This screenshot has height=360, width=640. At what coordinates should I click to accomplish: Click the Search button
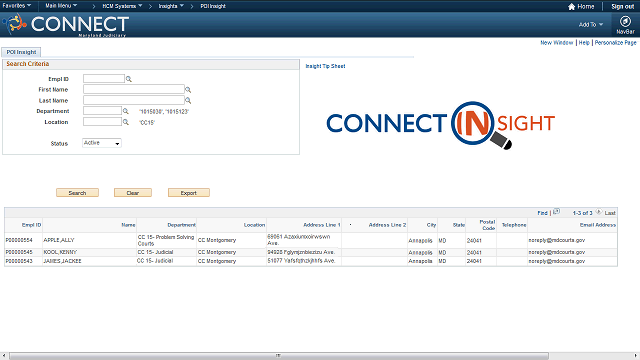[x=77, y=193]
